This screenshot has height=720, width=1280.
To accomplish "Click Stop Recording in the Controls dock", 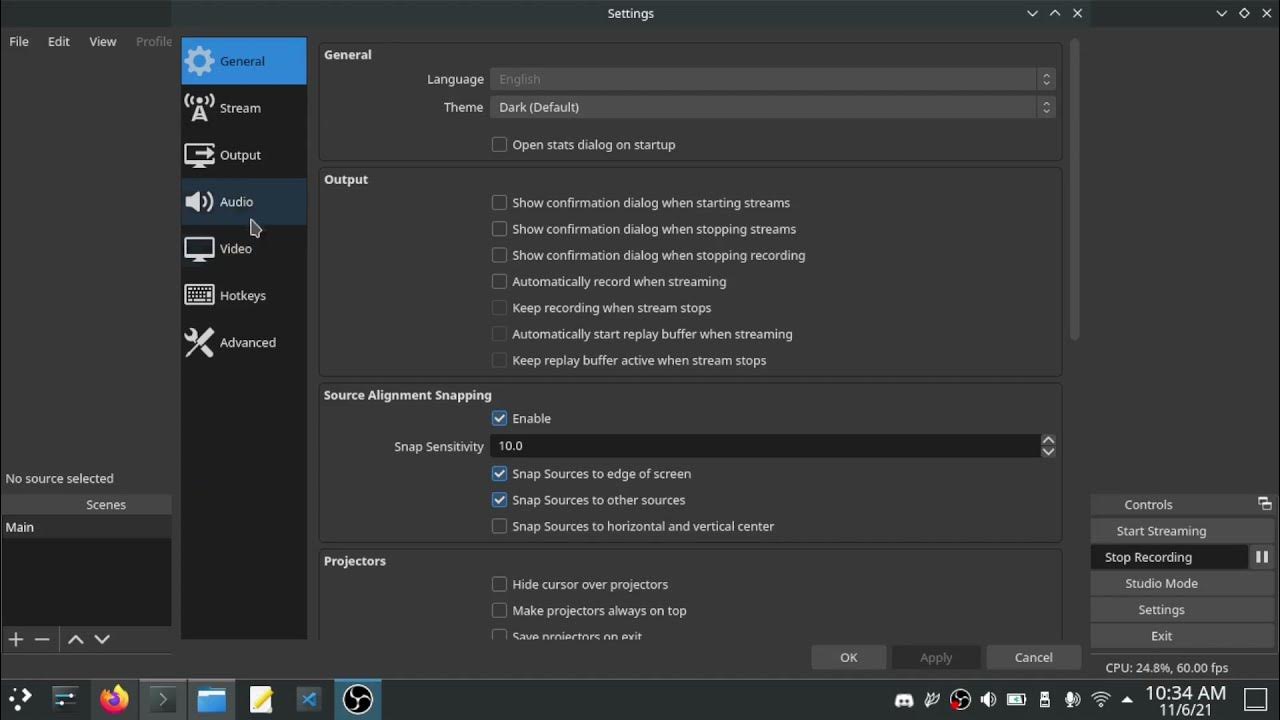I will pyautogui.click(x=1169, y=557).
